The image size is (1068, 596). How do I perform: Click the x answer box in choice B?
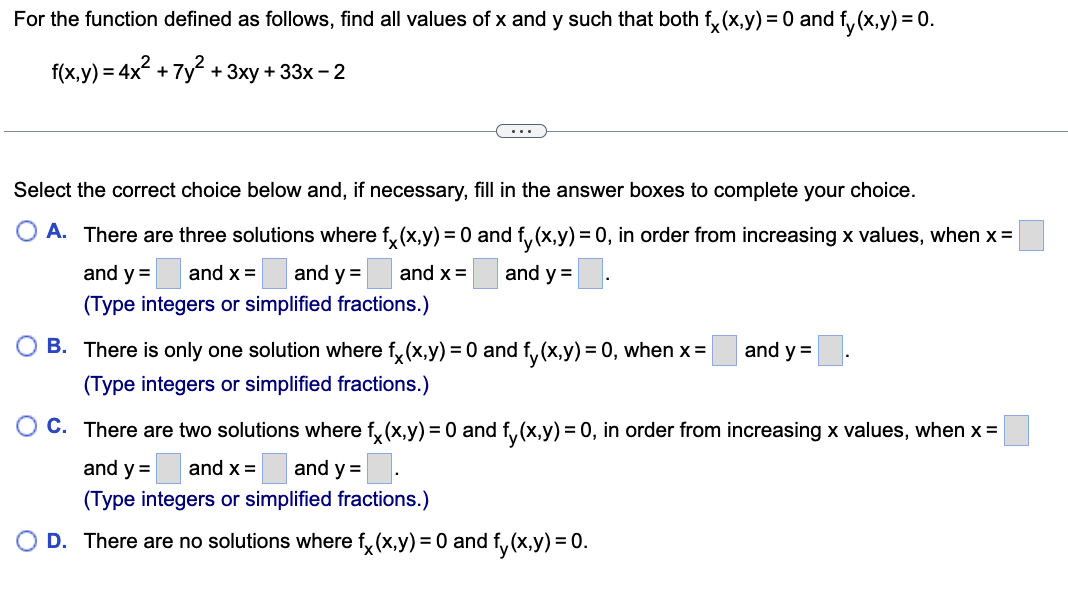click(x=724, y=349)
